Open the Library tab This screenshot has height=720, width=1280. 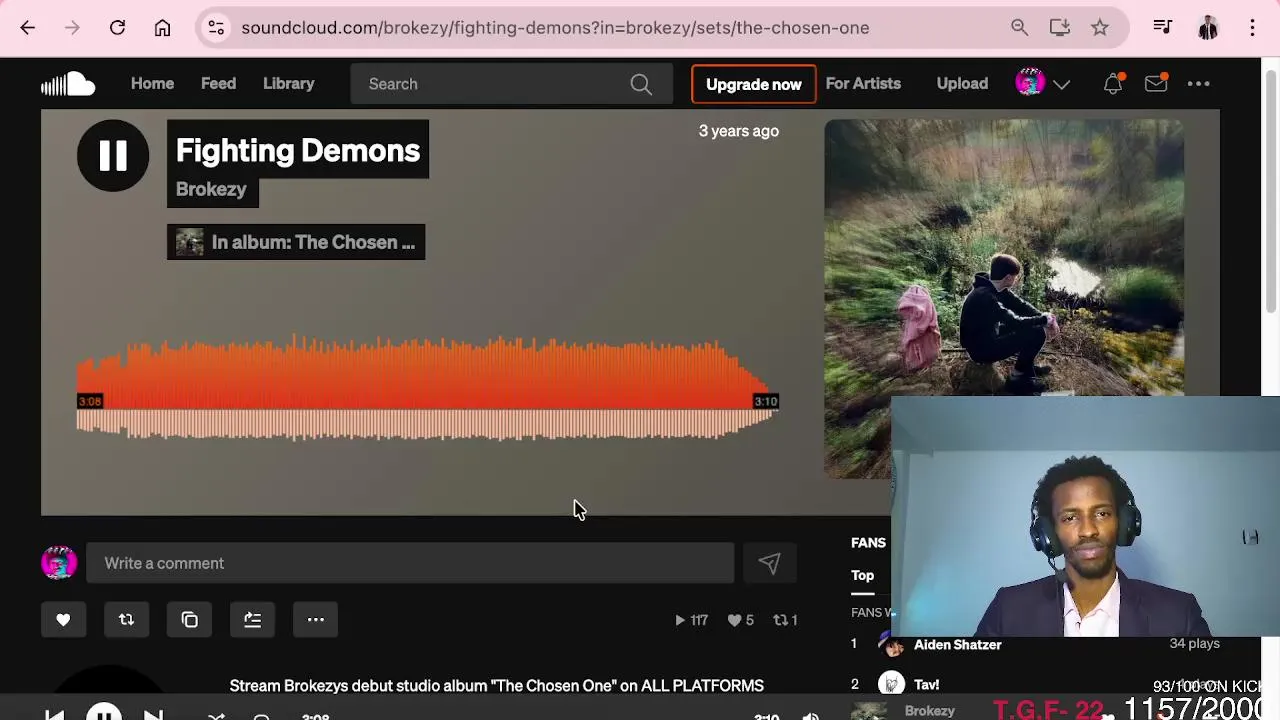tap(289, 84)
